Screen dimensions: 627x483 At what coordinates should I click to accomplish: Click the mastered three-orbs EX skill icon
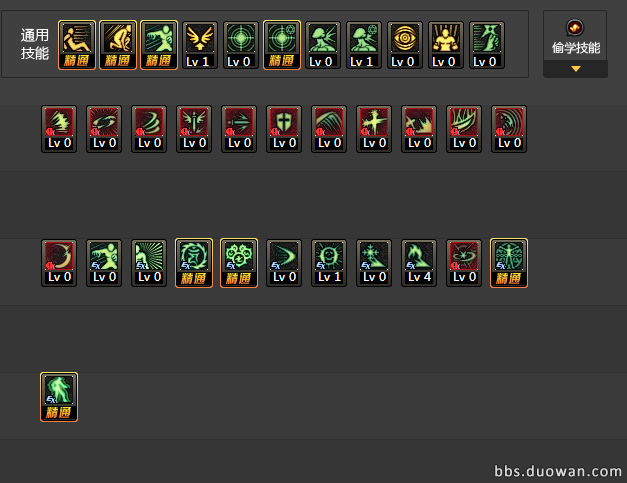[239, 263]
